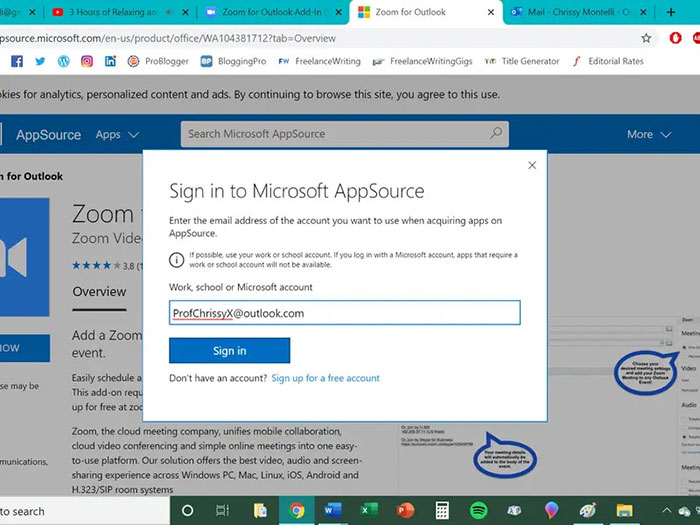
Task: Expand the More dropdown menu
Action: tap(649, 134)
